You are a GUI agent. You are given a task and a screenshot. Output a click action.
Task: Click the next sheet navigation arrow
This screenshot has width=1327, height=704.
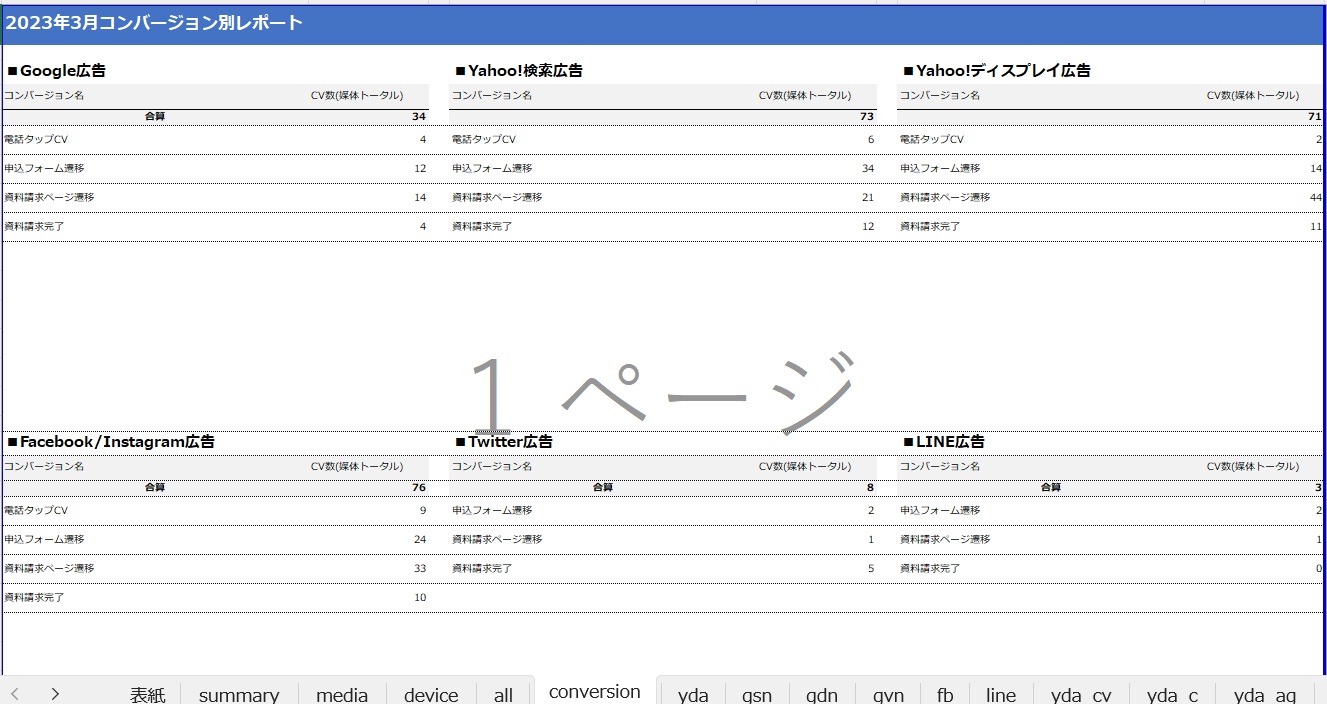[55, 694]
